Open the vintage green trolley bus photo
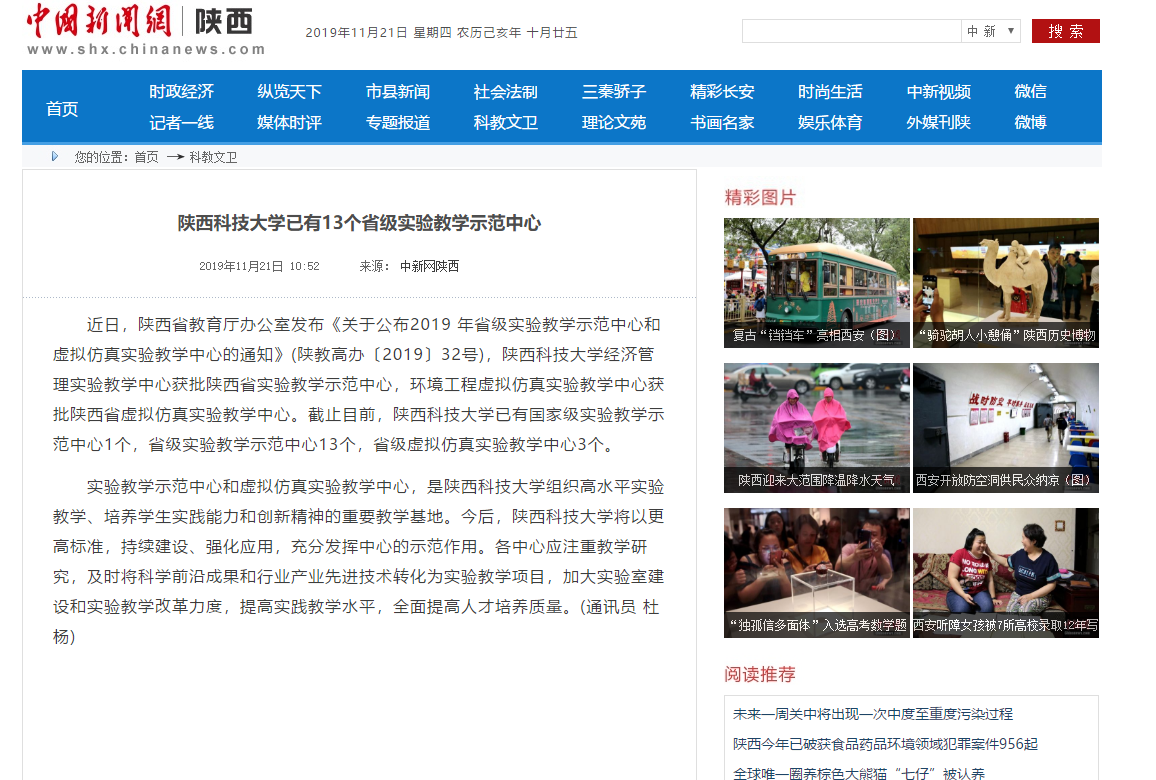This screenshot has height=780, width=1156. coord(816,282)
